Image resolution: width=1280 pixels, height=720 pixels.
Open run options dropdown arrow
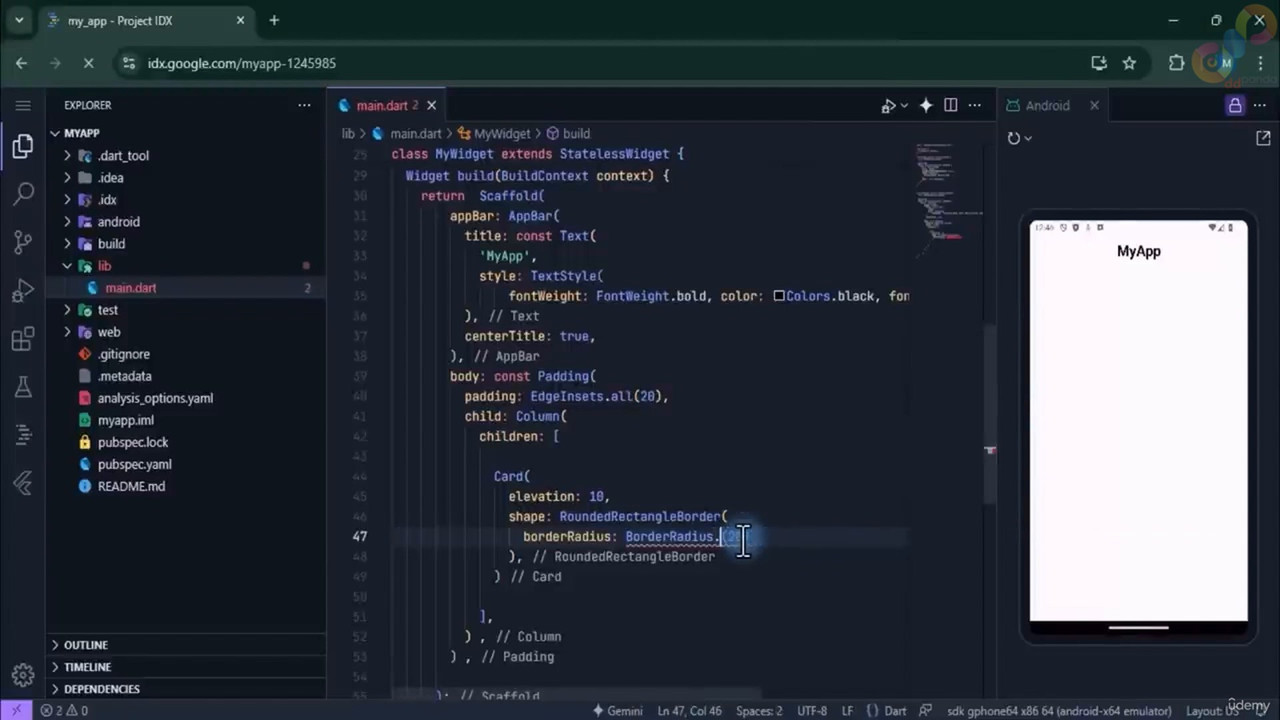(904, 105)
